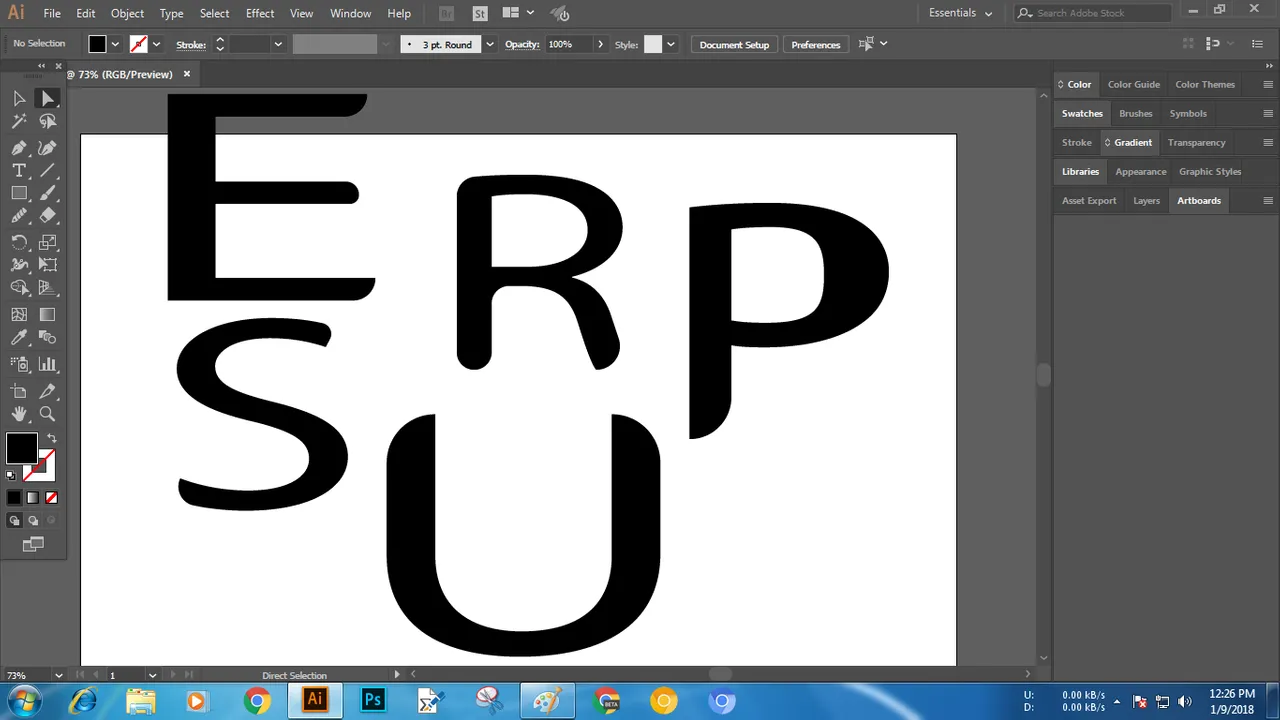Swap fill and stroke colors
1280x720 pixels.
tap(52, 438)
